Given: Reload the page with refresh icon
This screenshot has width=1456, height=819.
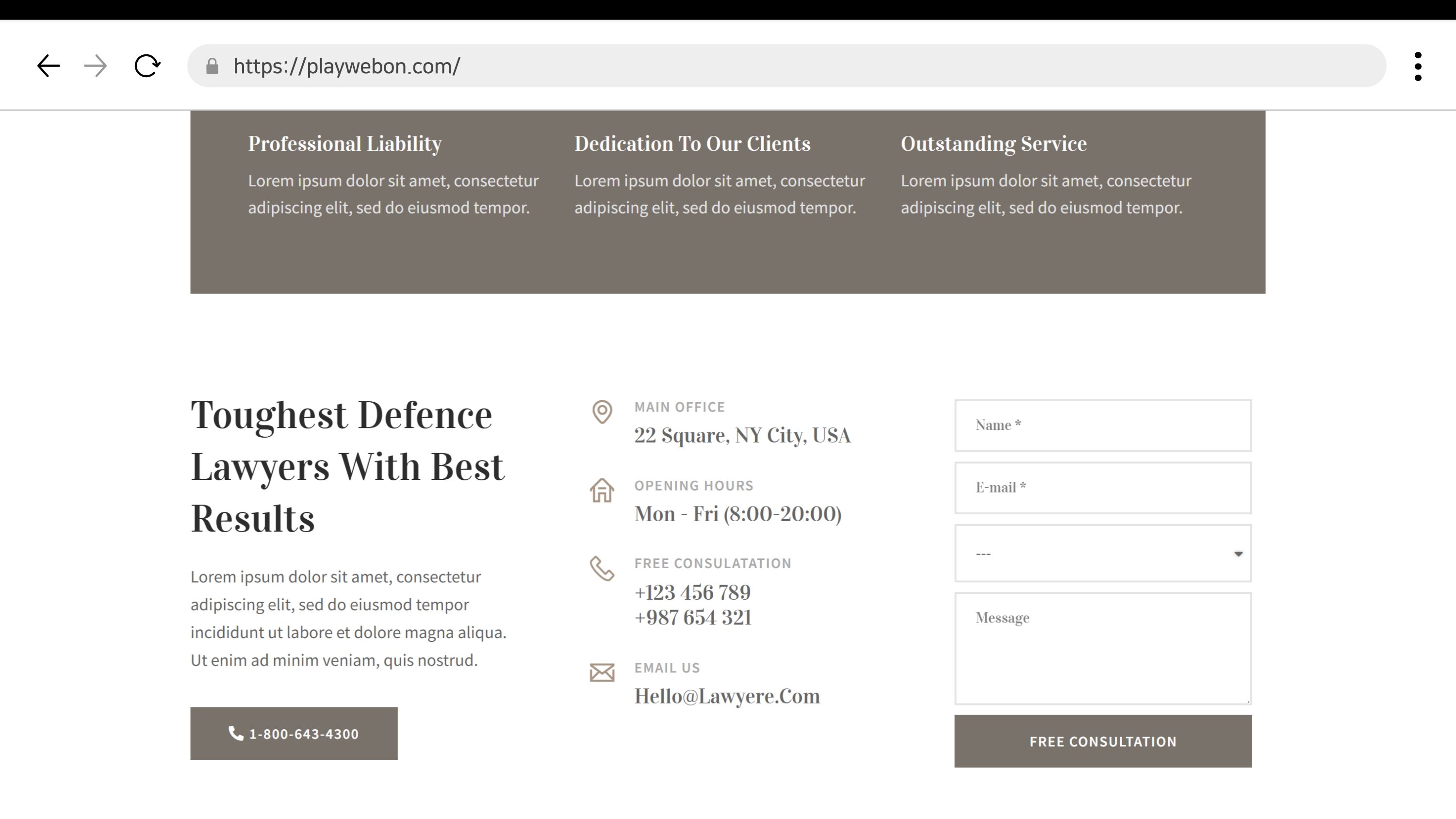Looking at the screenshot, I should [147, 66].
